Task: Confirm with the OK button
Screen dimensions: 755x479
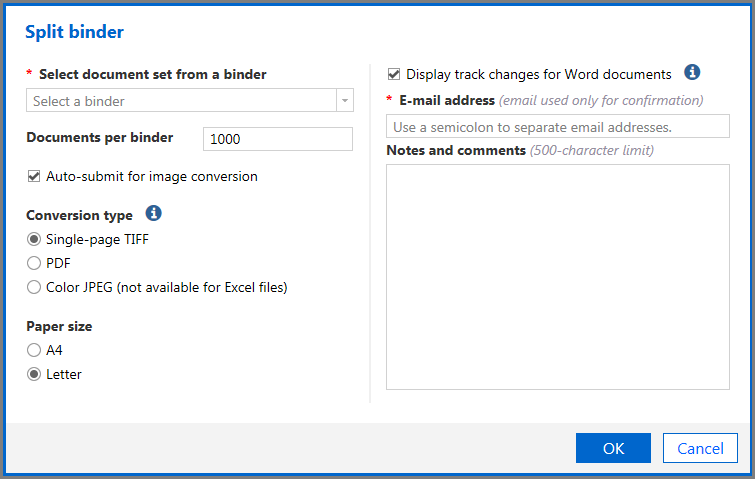Action: (613, 448)
